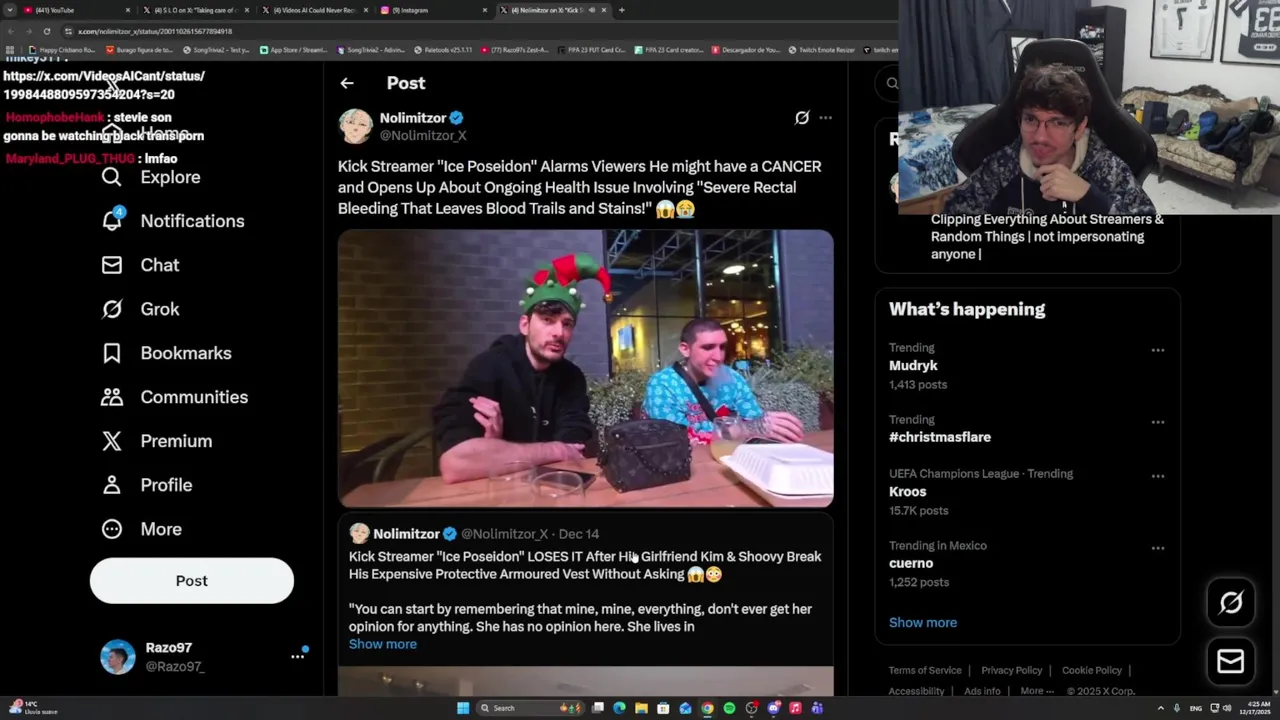Screen dimensions: 1280x720
Task: Expand system tray hidden icons chevron
Action: (1161, 708)
